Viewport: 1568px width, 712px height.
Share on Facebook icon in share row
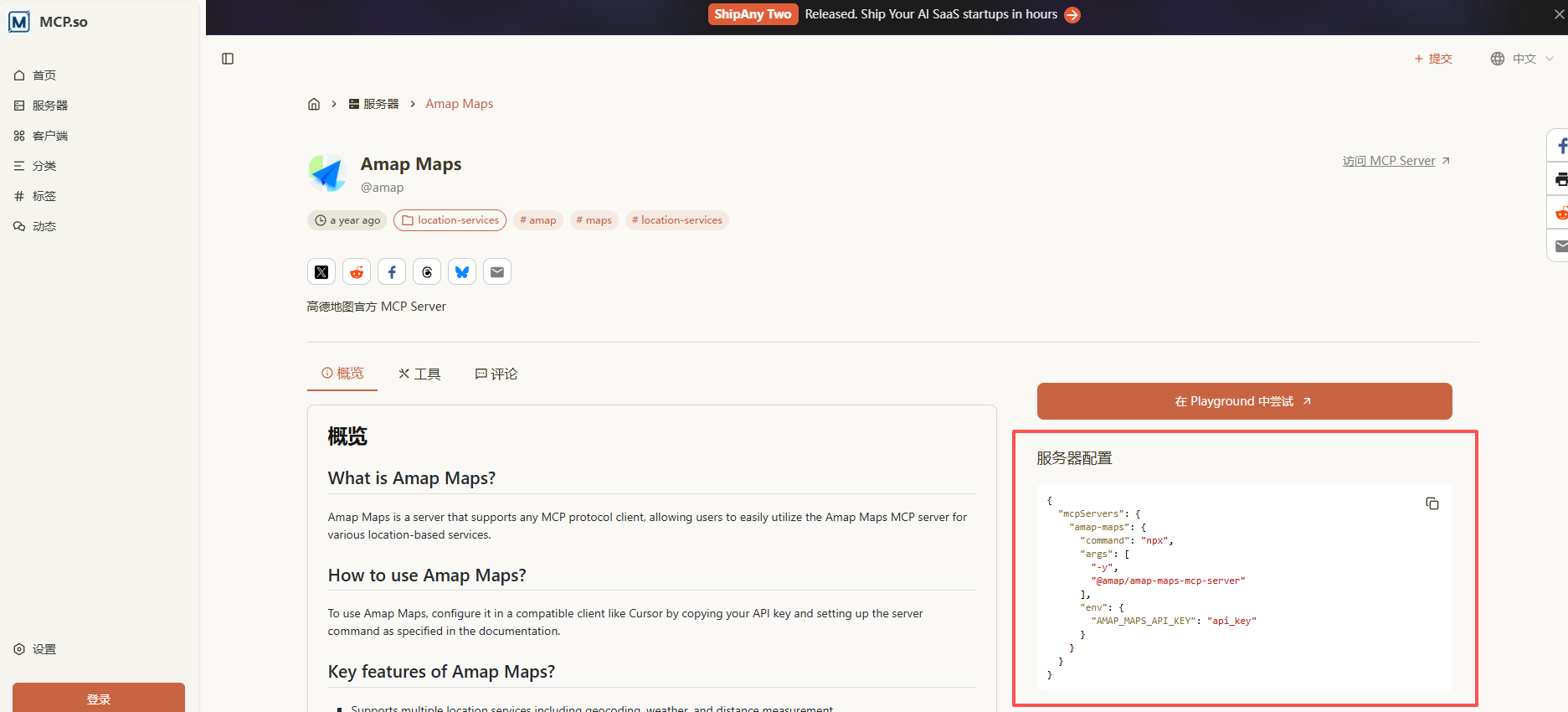392,272
